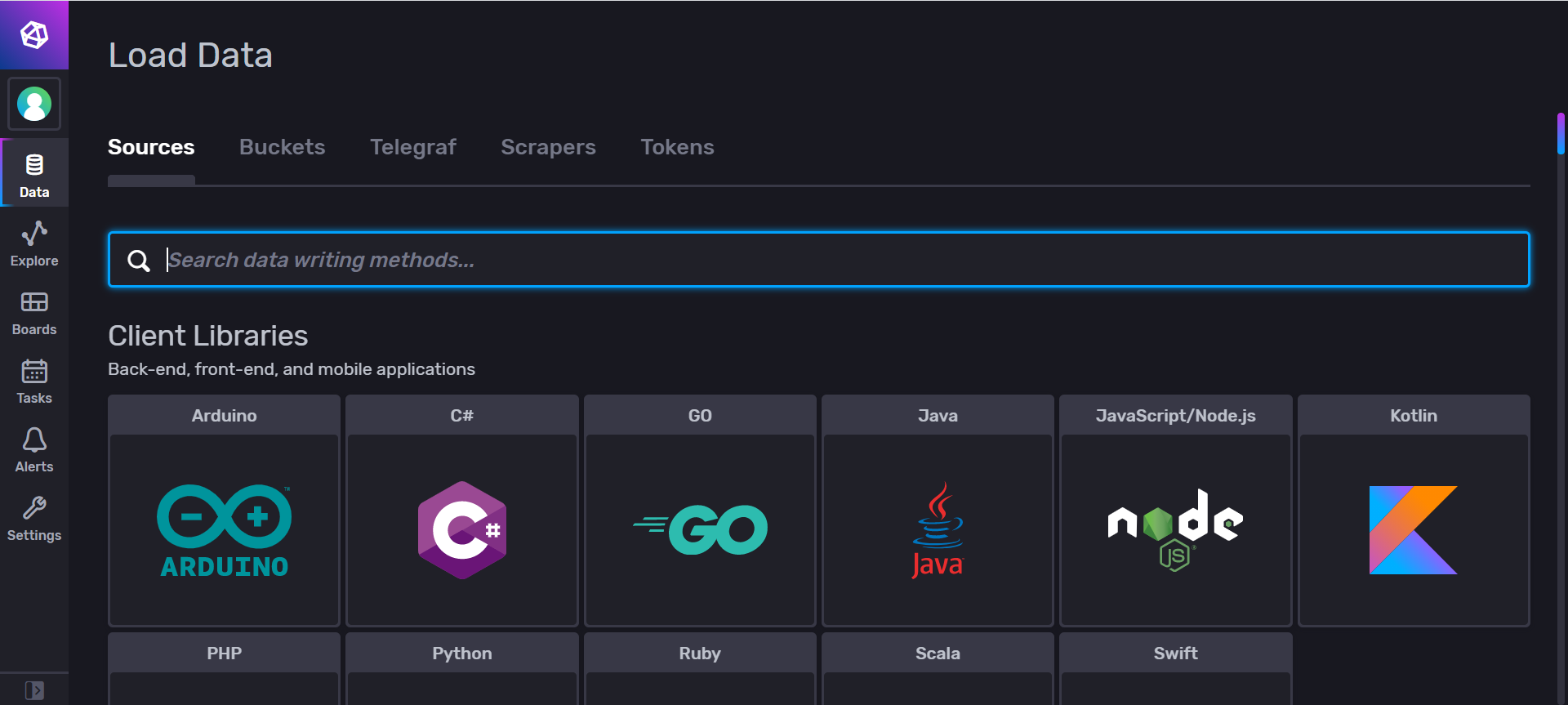Open Settings wrench icon
The image size is (1568, 705).
tap(34, 508)
